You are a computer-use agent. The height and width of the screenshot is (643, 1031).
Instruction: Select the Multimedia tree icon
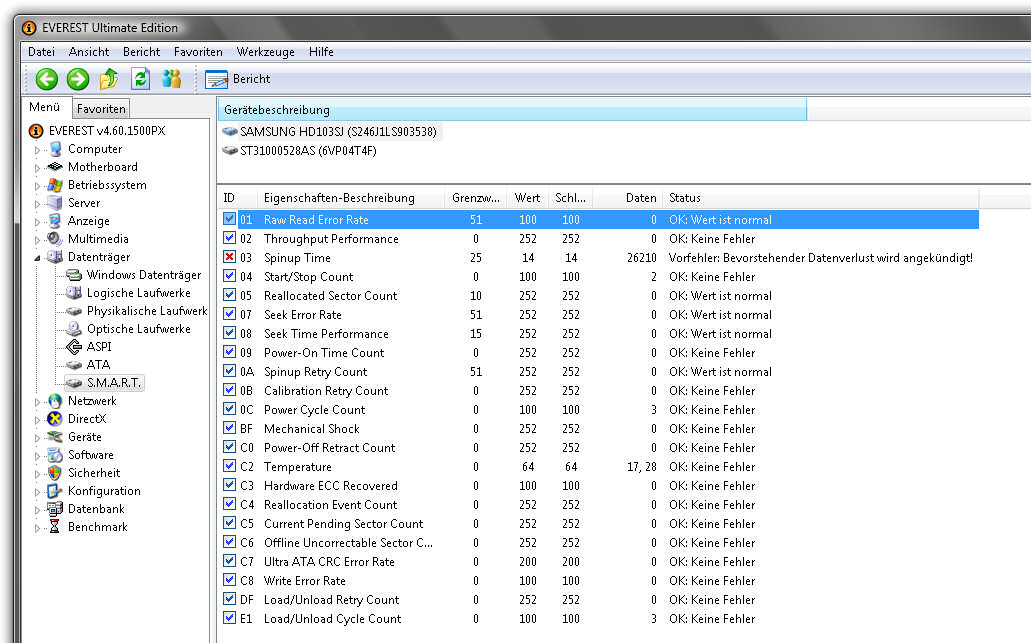coord(55,239)
